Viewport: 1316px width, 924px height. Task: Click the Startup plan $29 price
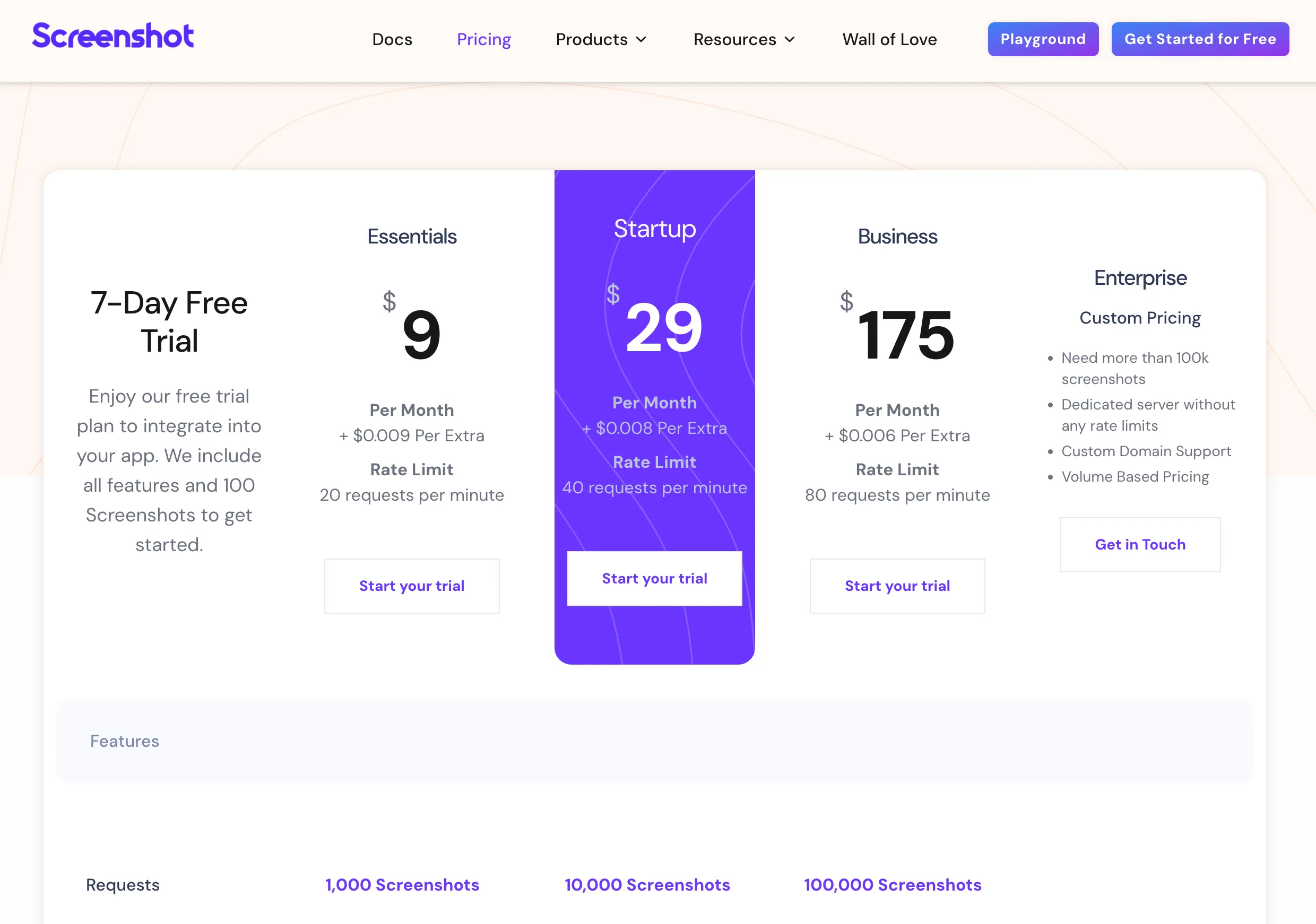662,328
